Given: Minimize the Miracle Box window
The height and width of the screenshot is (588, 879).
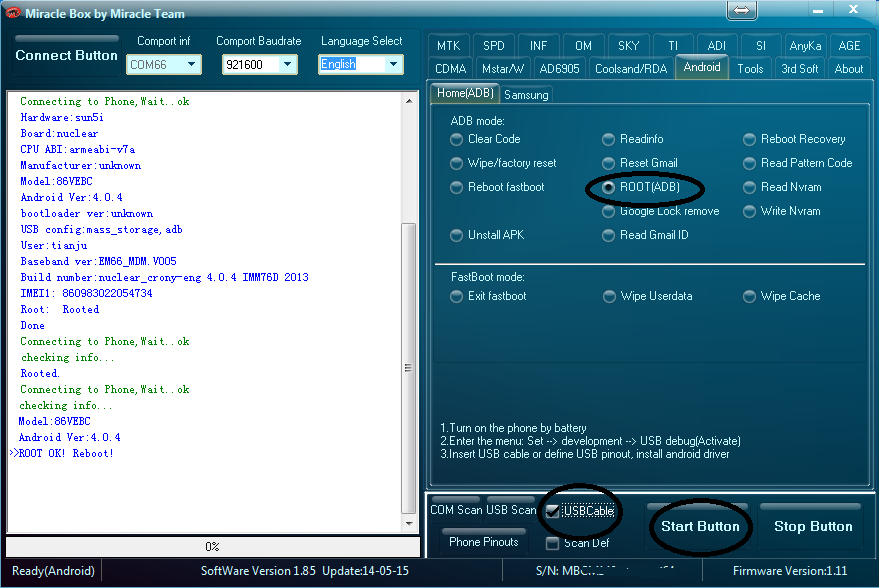Looking at the screenshot, I should 818,10.
